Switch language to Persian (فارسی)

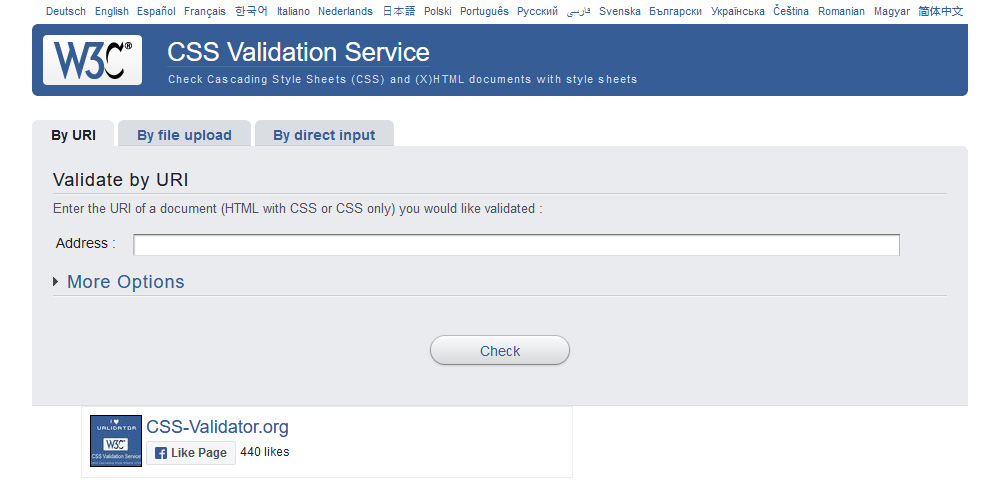point(578,11)
